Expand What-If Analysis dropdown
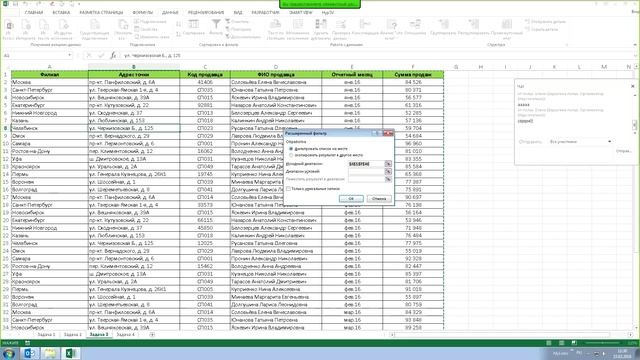The width and height of the screenshot is (640, 360). click(391, 29)
